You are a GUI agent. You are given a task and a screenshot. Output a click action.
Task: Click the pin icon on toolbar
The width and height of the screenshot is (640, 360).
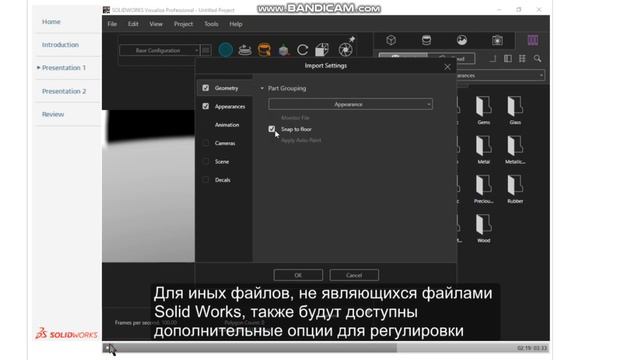pyautogui.click(x=352, y=39)
